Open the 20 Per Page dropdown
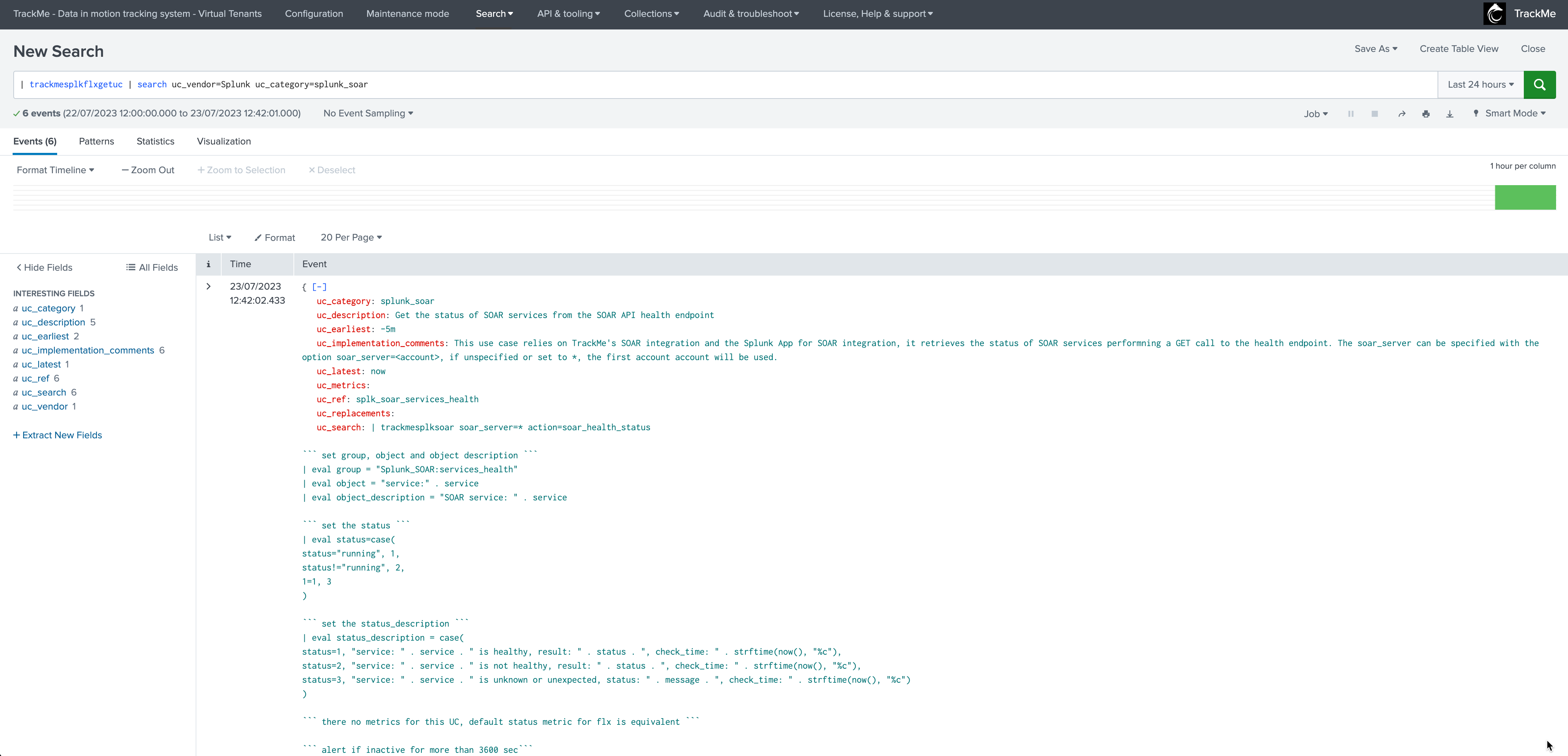 [x=351, y=237]
